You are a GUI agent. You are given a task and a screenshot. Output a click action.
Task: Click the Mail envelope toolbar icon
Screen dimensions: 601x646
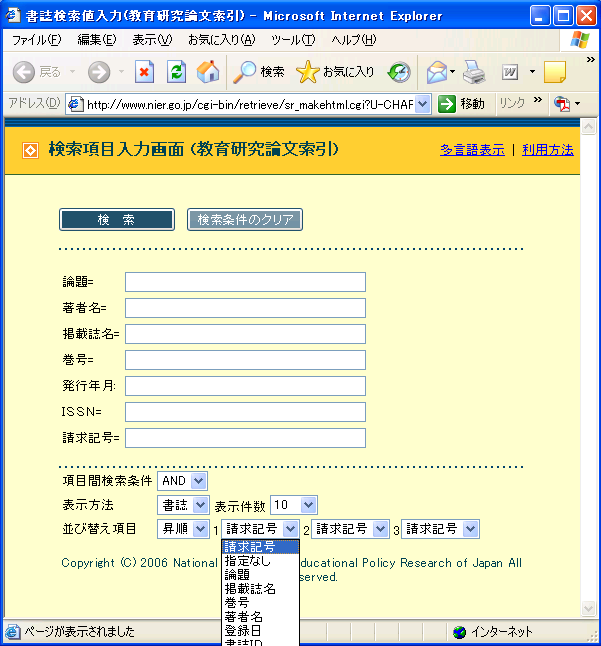[437, 72]
